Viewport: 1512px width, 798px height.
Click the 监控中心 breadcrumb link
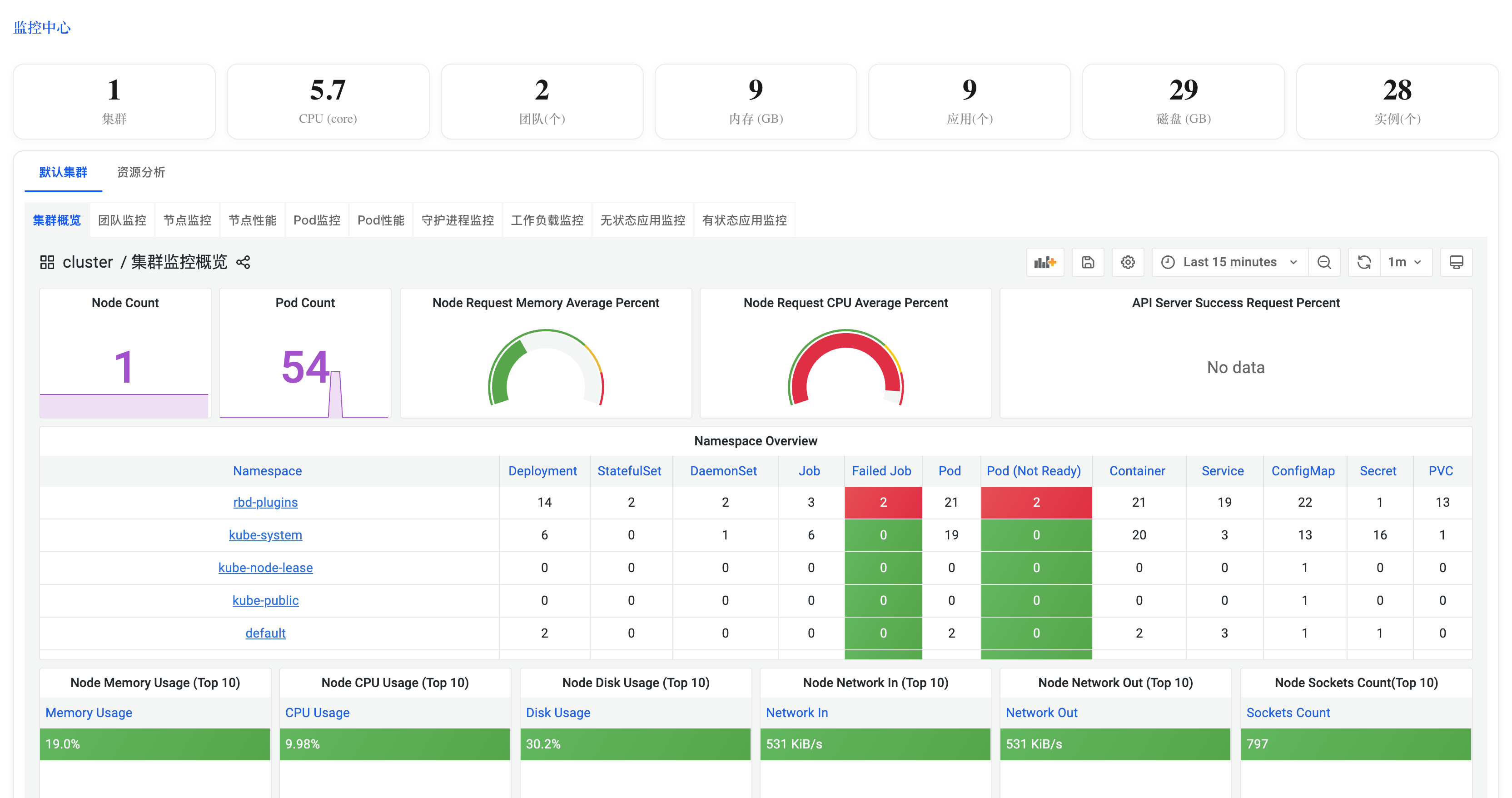[42, 28]
